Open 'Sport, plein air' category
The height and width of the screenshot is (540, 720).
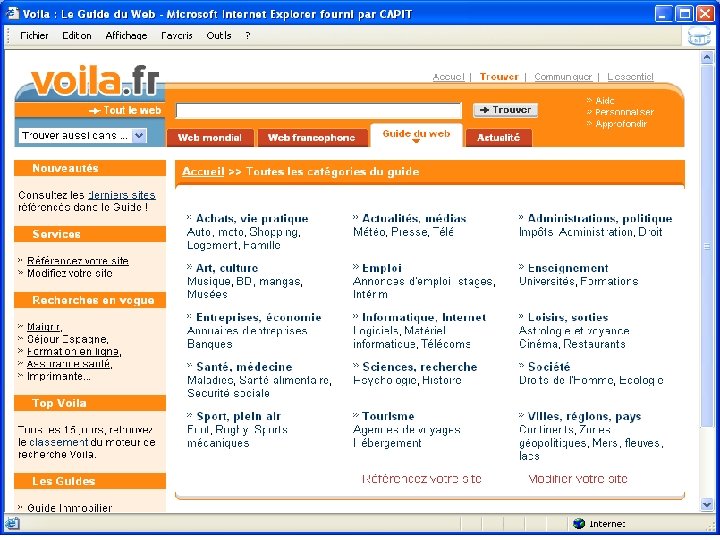tap(239, 417)
